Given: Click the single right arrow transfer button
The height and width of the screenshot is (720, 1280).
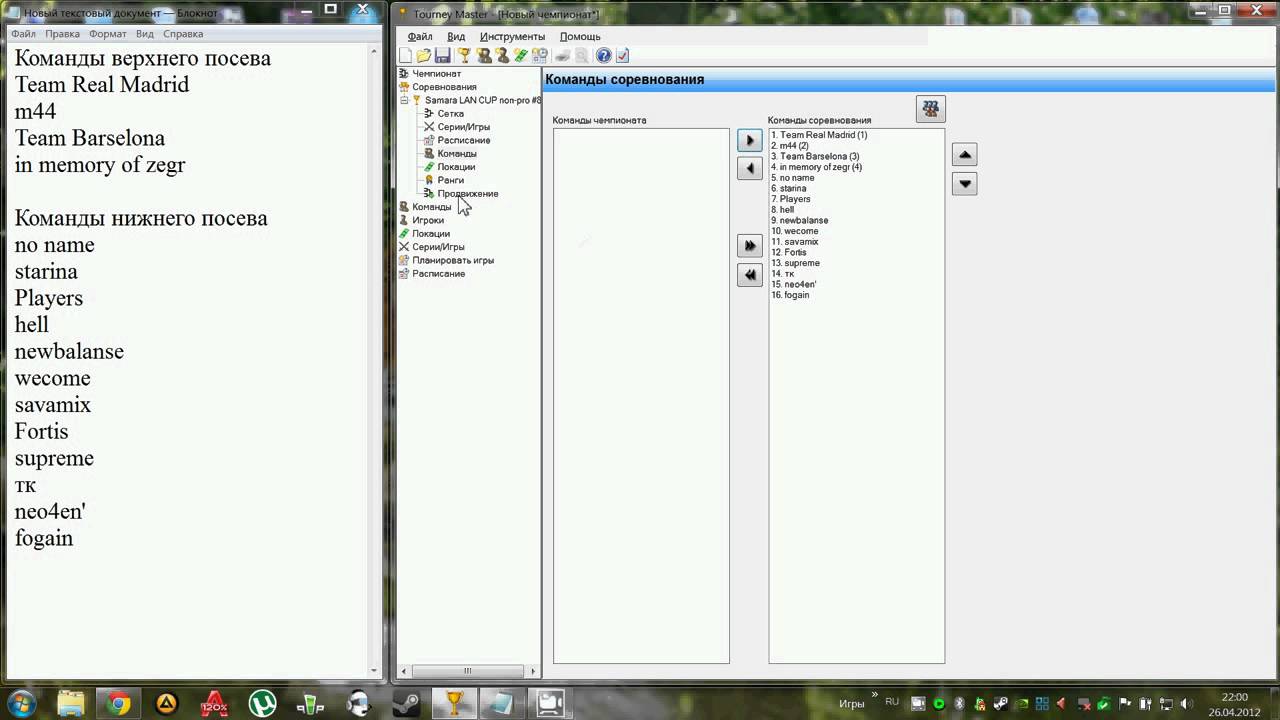Looking at the screenshot, I should pos(749,141).
